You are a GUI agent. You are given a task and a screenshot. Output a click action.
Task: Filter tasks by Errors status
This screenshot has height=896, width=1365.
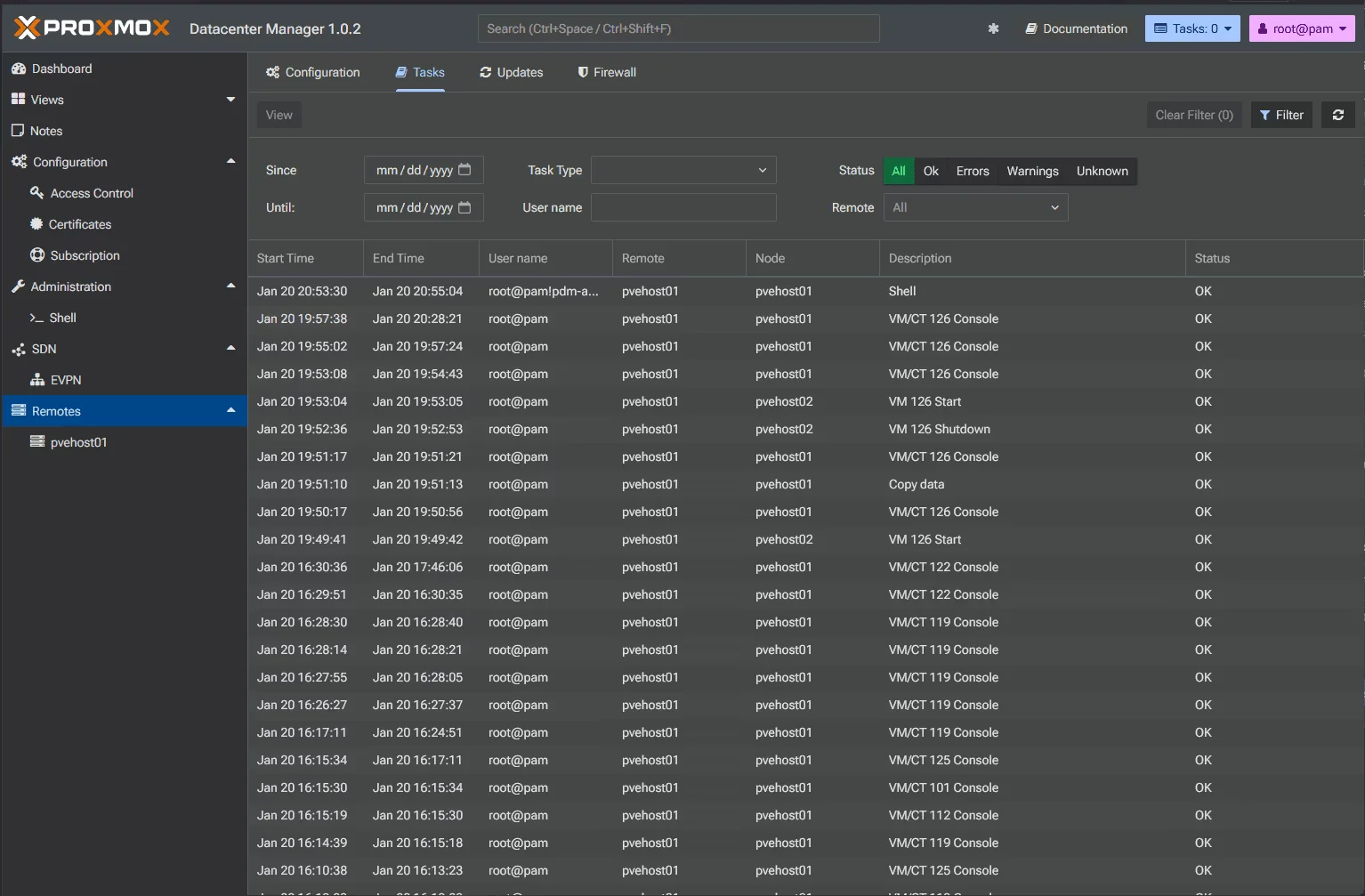[x=973, y=171]
